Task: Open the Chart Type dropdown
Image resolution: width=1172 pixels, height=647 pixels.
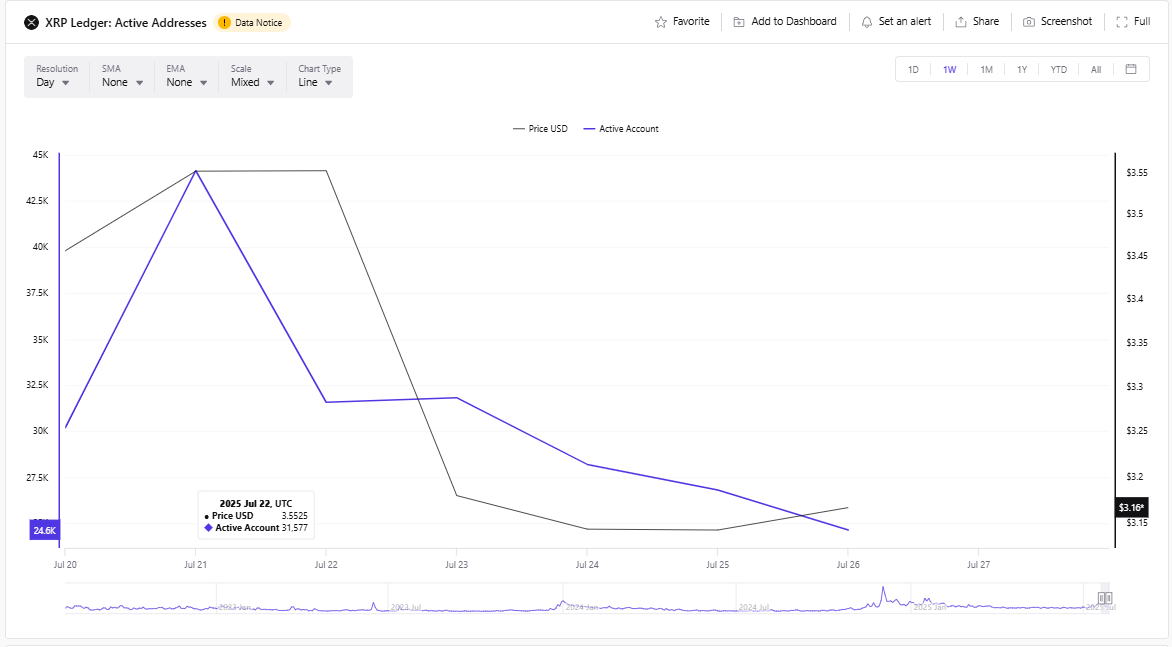Action: click(319, 77)
